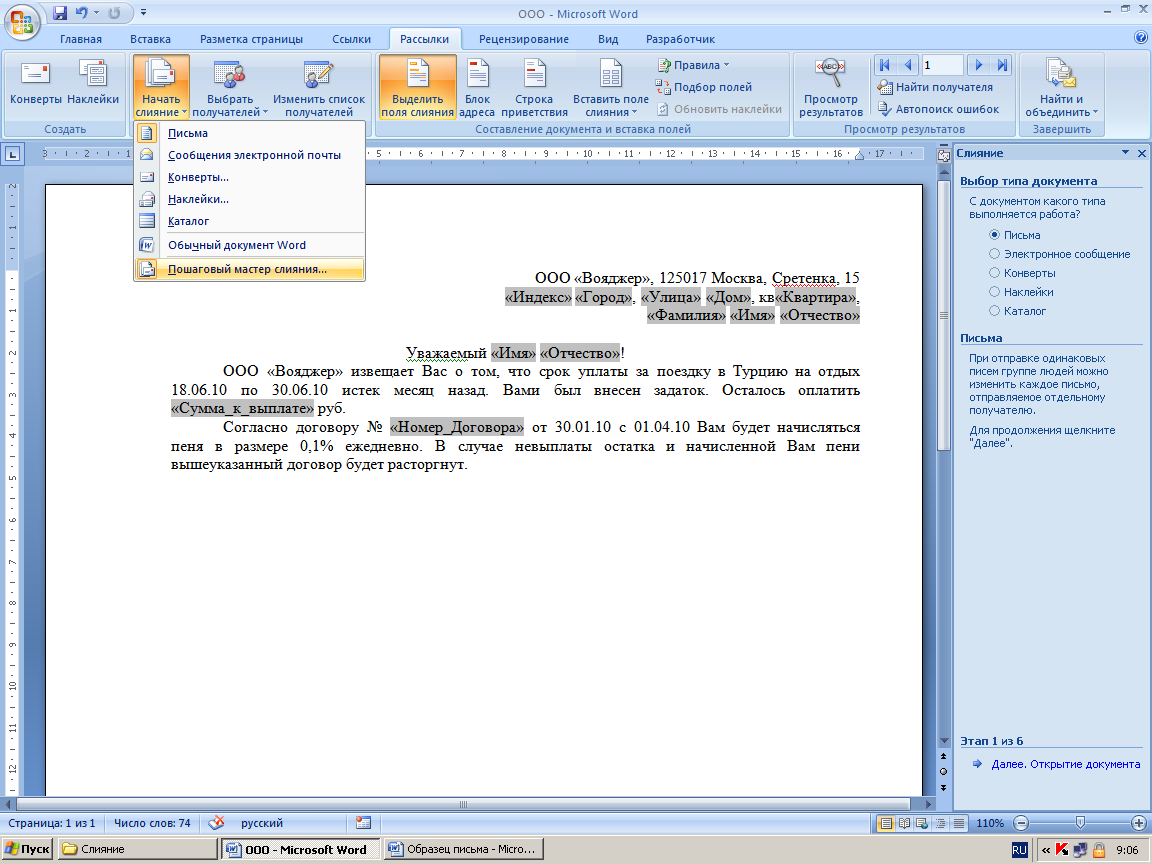Switch to Образец письма taskbar window
Image resolution: width=1152 pixels, height=864 pixels.
(x=464, y=849)
